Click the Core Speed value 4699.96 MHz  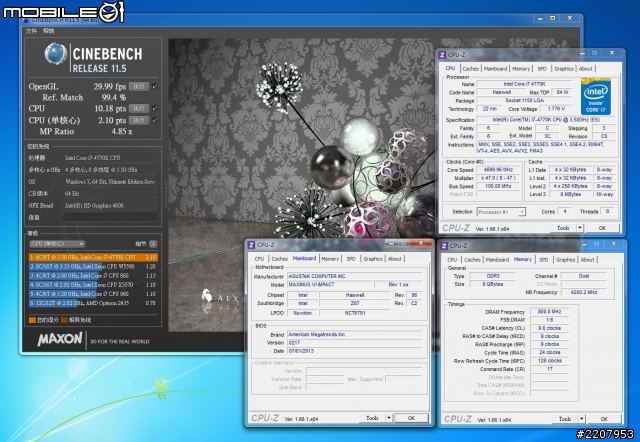[x=498, y=170]
